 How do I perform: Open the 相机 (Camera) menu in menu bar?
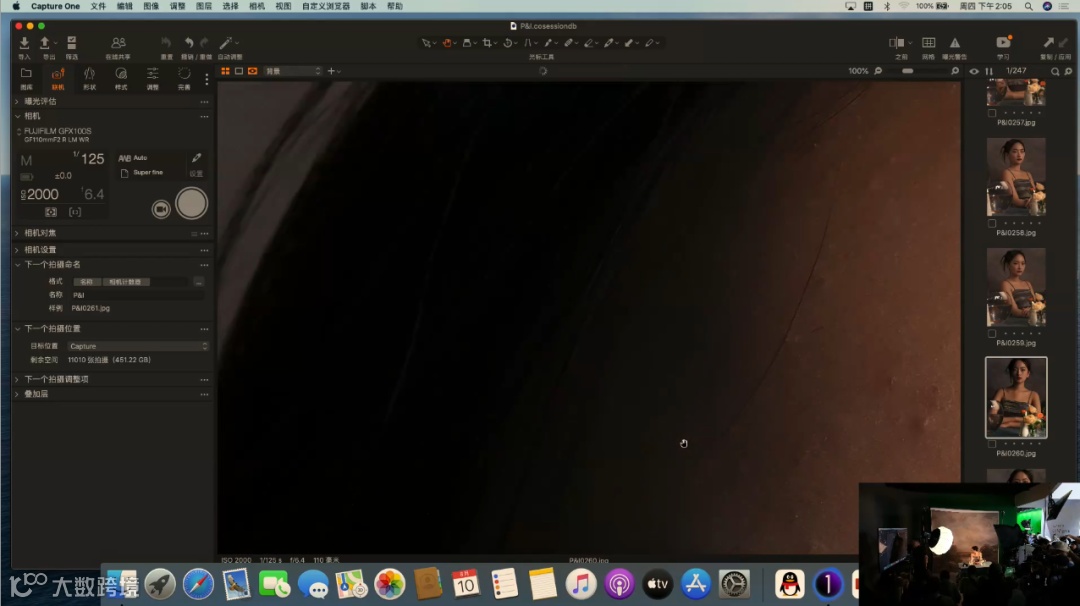point(256,6)
